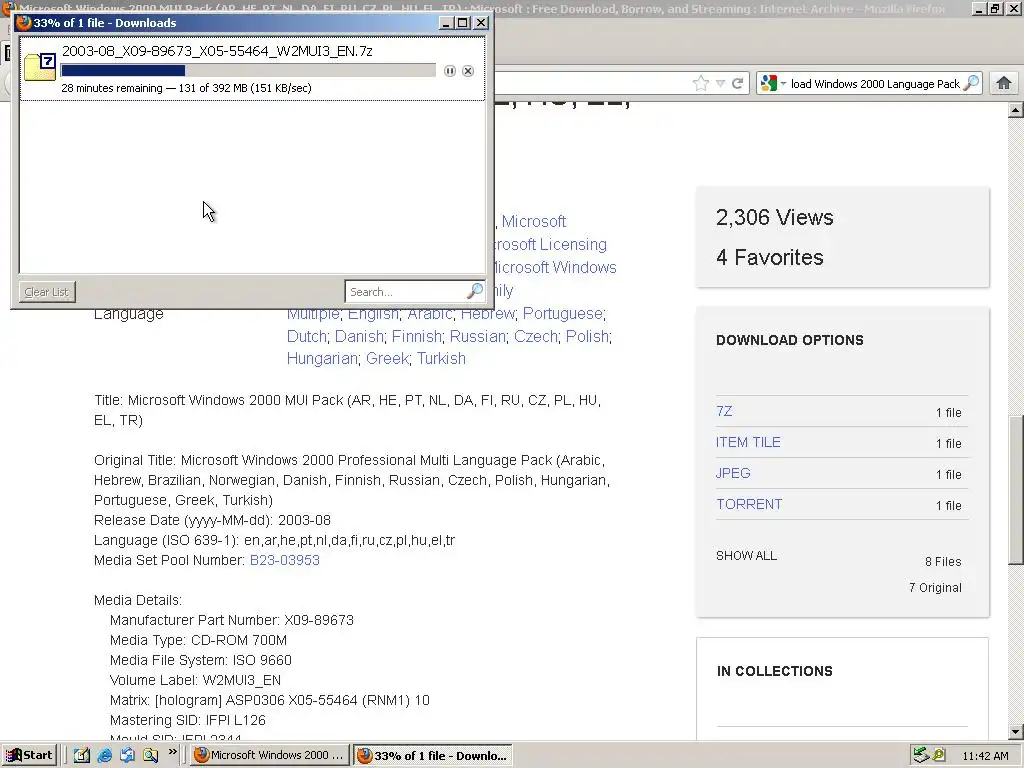Click the Microsoft Licensing link

point(550,244)
